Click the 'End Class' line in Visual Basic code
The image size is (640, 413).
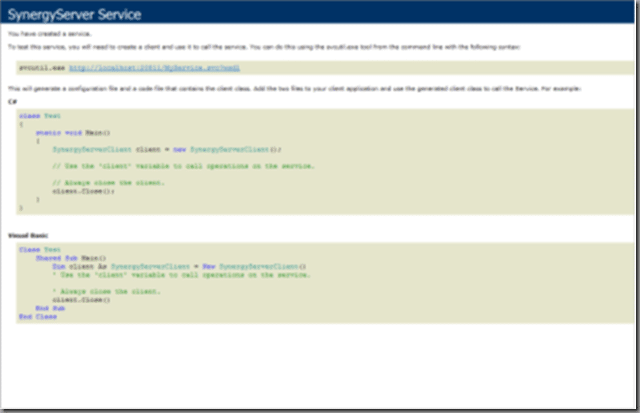(x=38, y=316)
